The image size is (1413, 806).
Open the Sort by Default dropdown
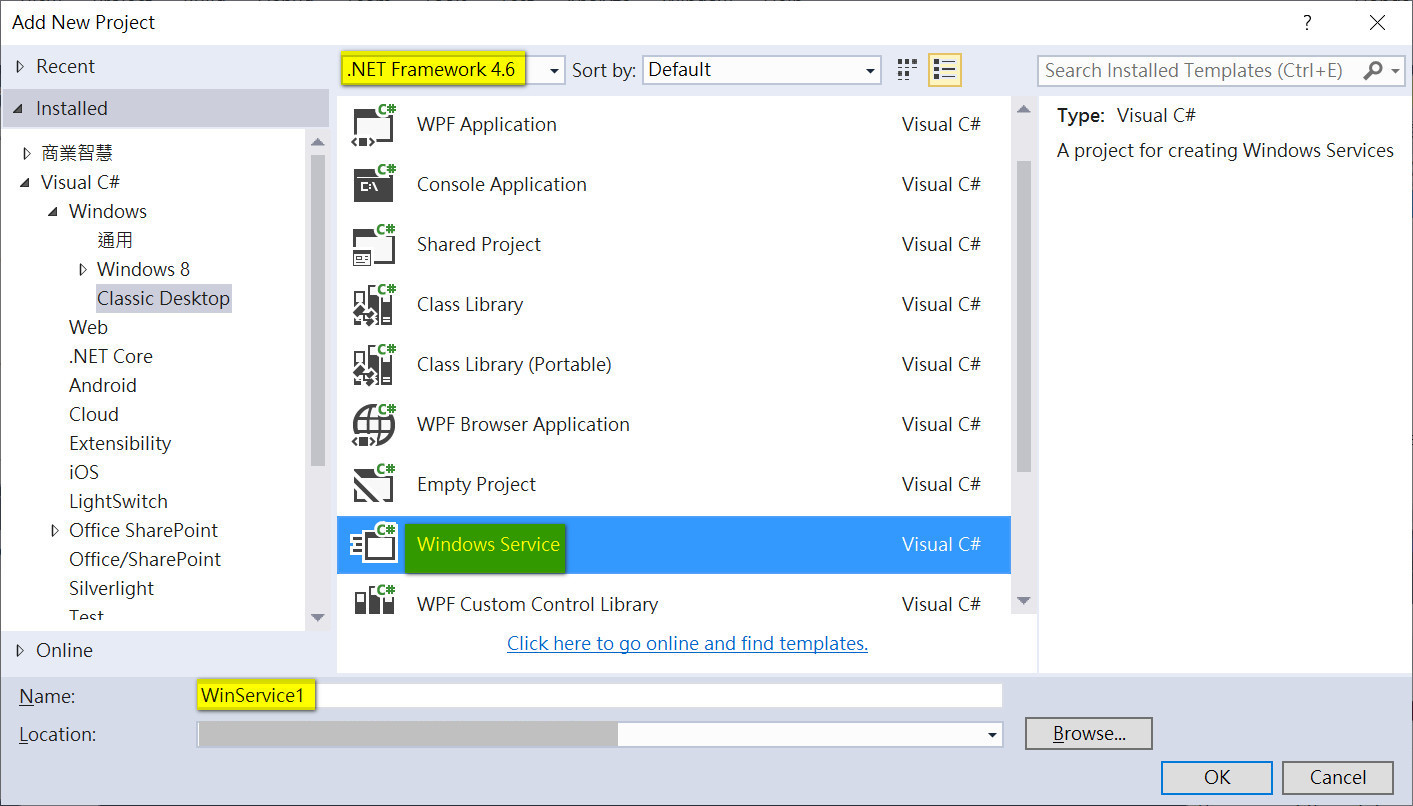(x=870, y=70)
